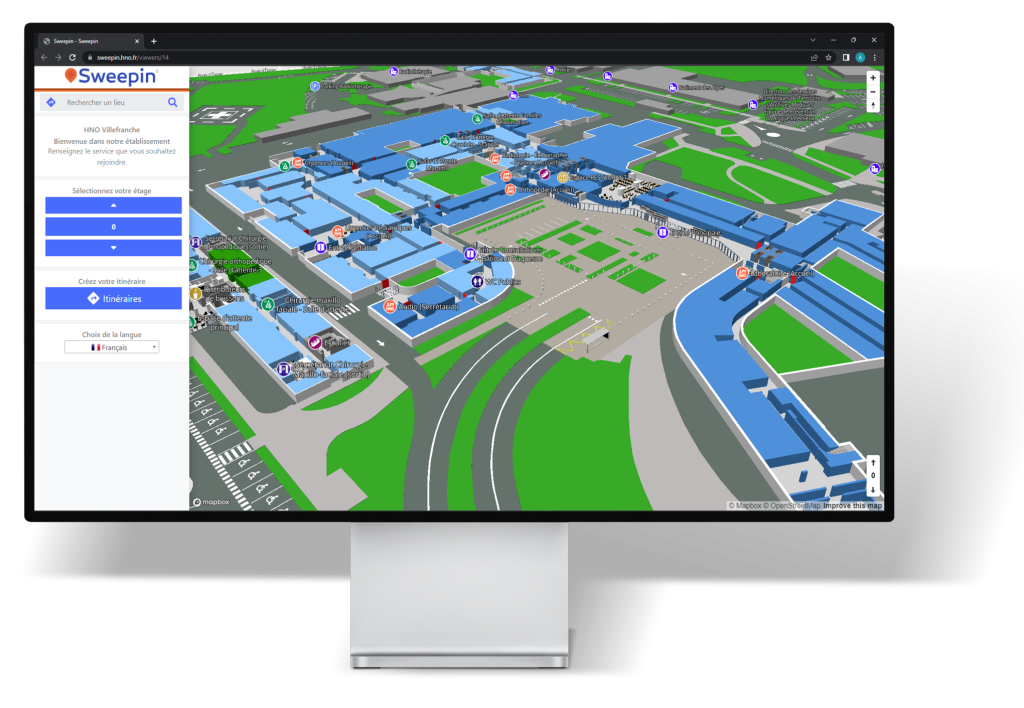
Task: Click the Mapbox attribution link
Action: pyautogui.click(x=745, y=506)
